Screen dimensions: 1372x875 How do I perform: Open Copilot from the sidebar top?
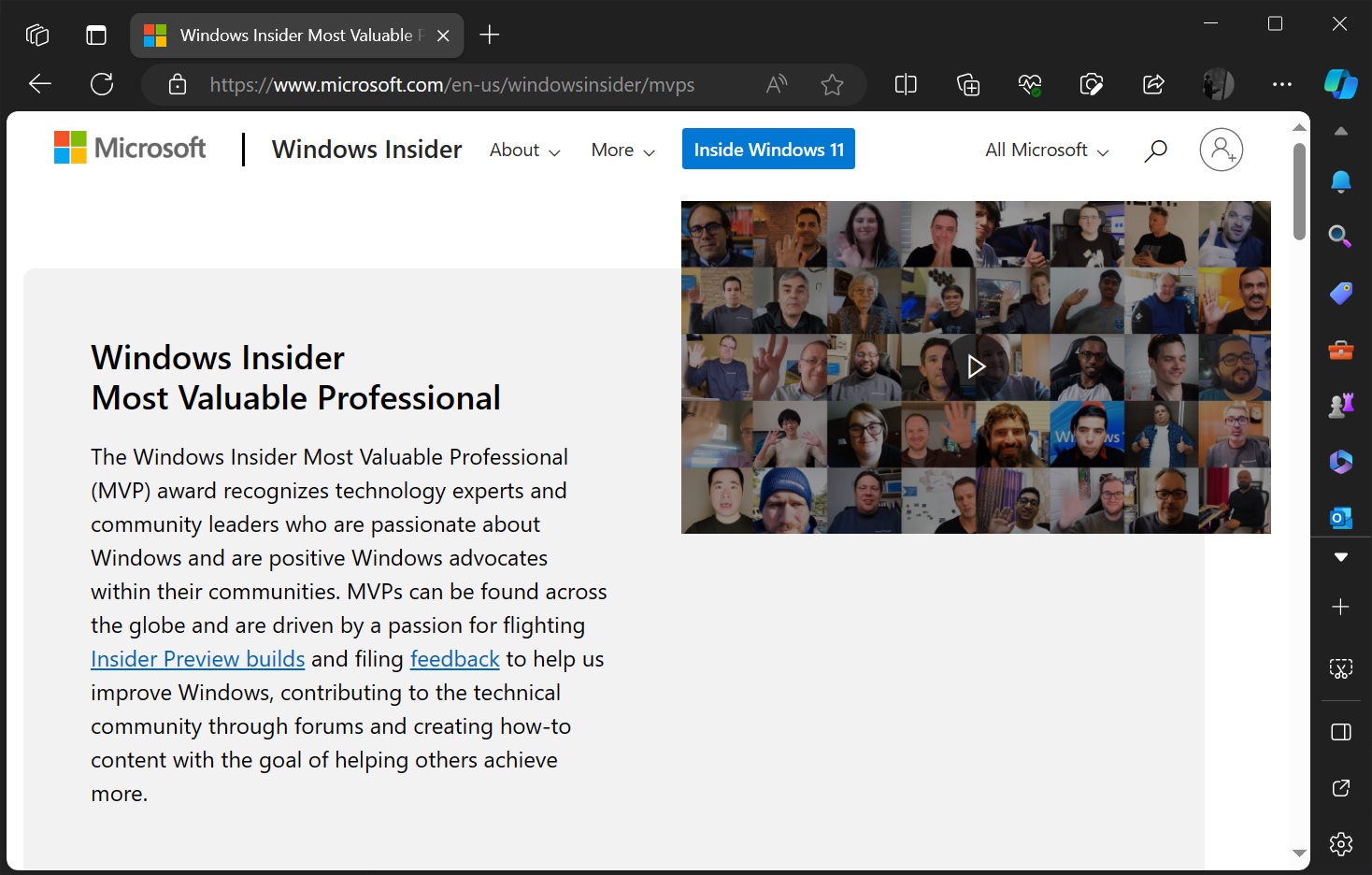coord(1341,84)
